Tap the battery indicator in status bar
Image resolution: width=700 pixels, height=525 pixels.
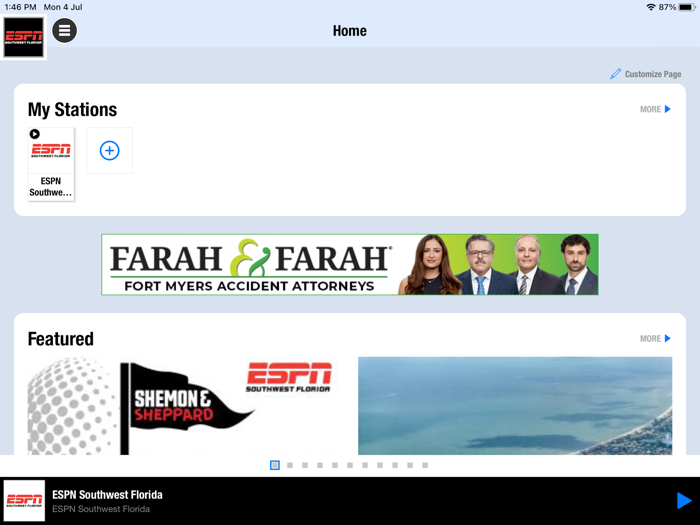click(687, 7)
